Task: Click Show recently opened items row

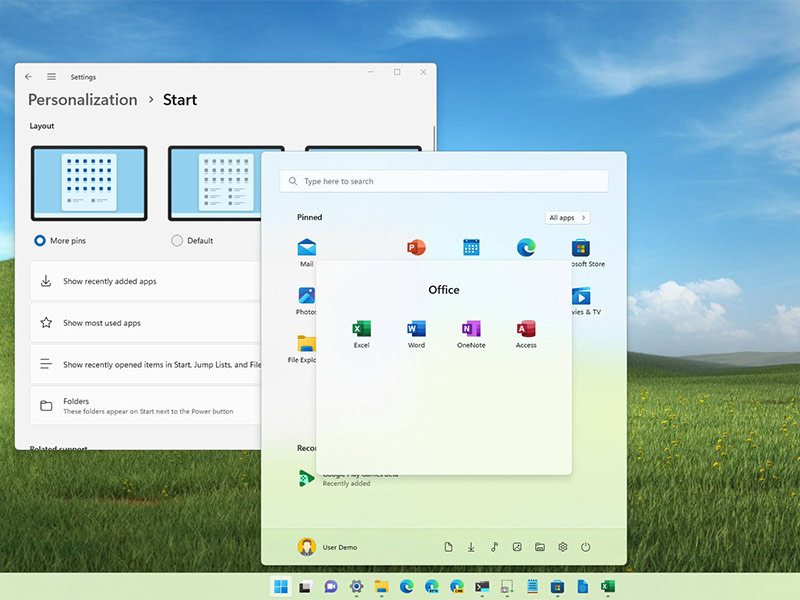Action: click(x=146, y=364)
